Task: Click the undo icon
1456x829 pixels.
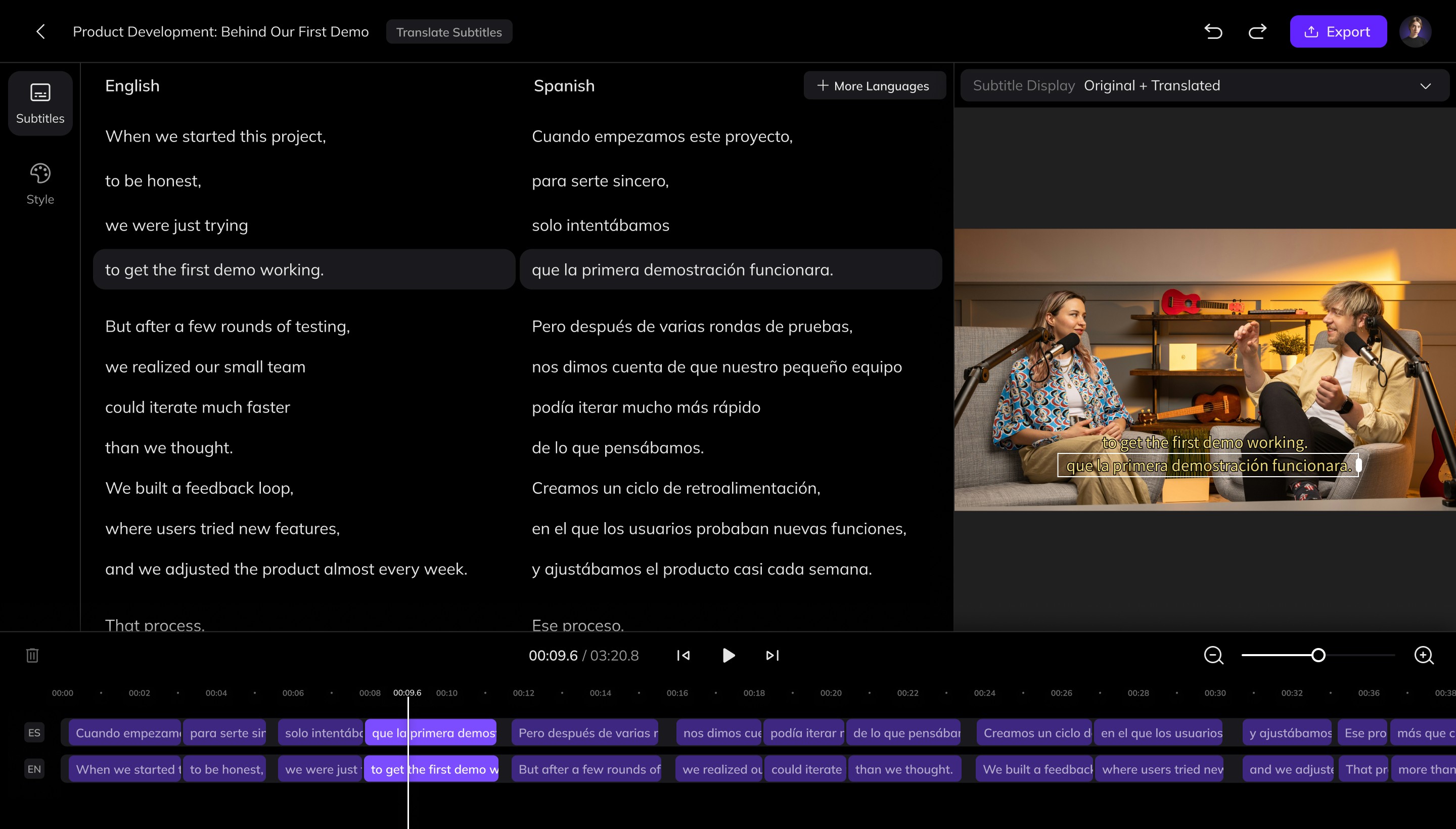Action: [x=1213, y=32]
